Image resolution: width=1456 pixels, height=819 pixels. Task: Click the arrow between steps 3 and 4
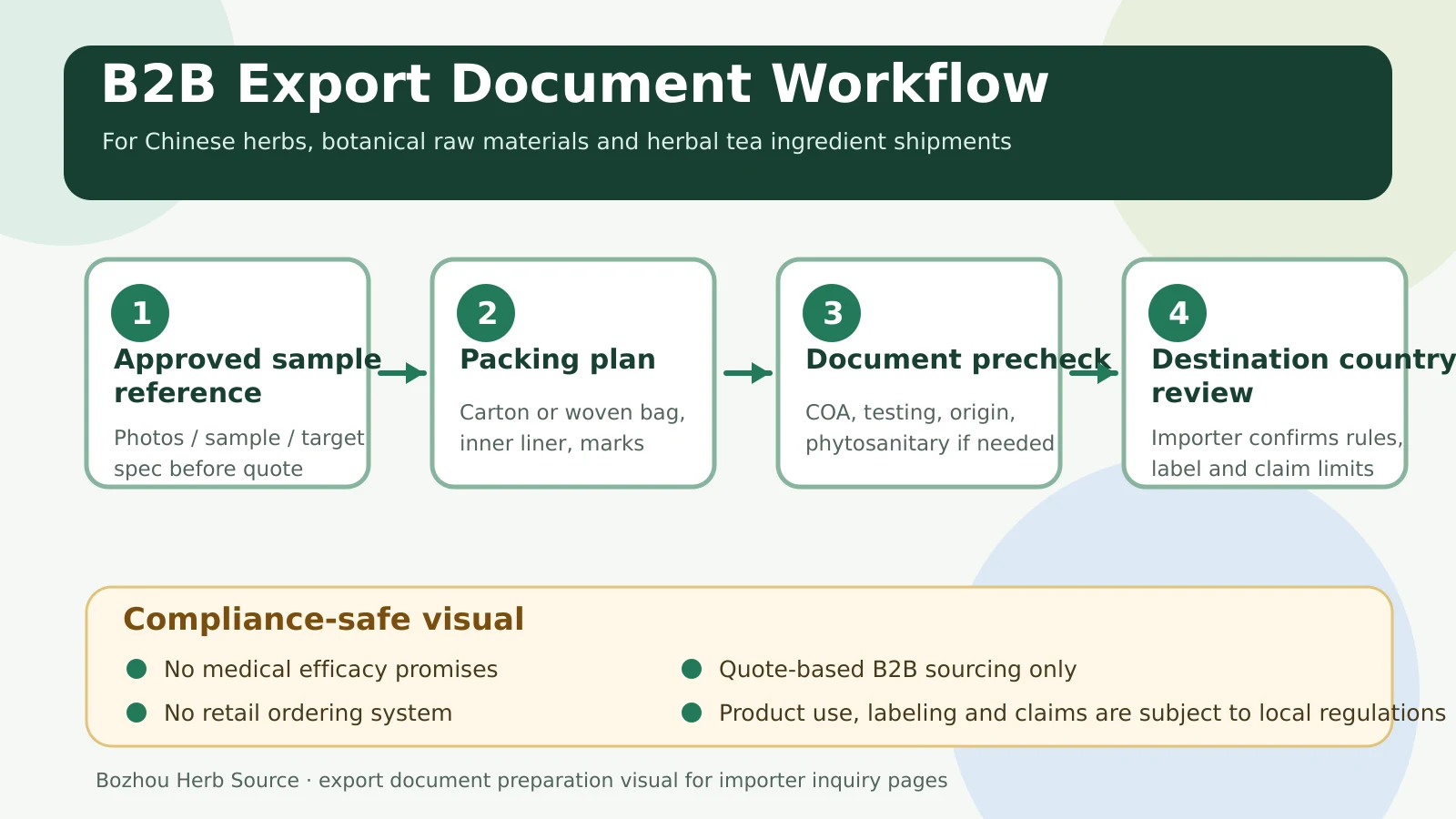point(1094,373)
